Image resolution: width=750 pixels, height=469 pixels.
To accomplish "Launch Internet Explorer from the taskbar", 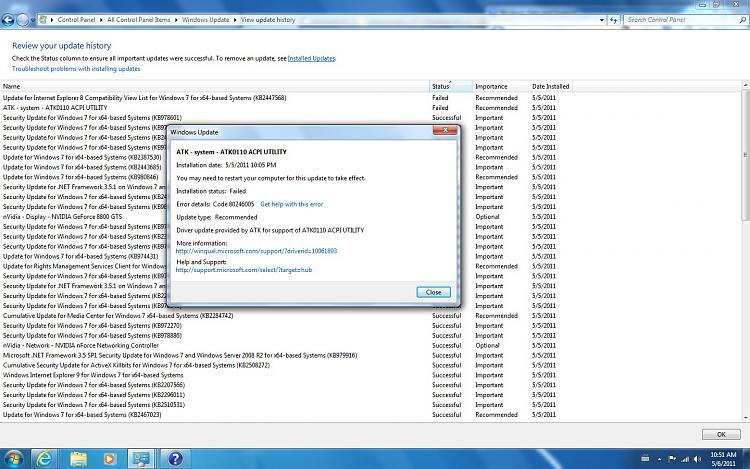I will click(x=44, y=459).
